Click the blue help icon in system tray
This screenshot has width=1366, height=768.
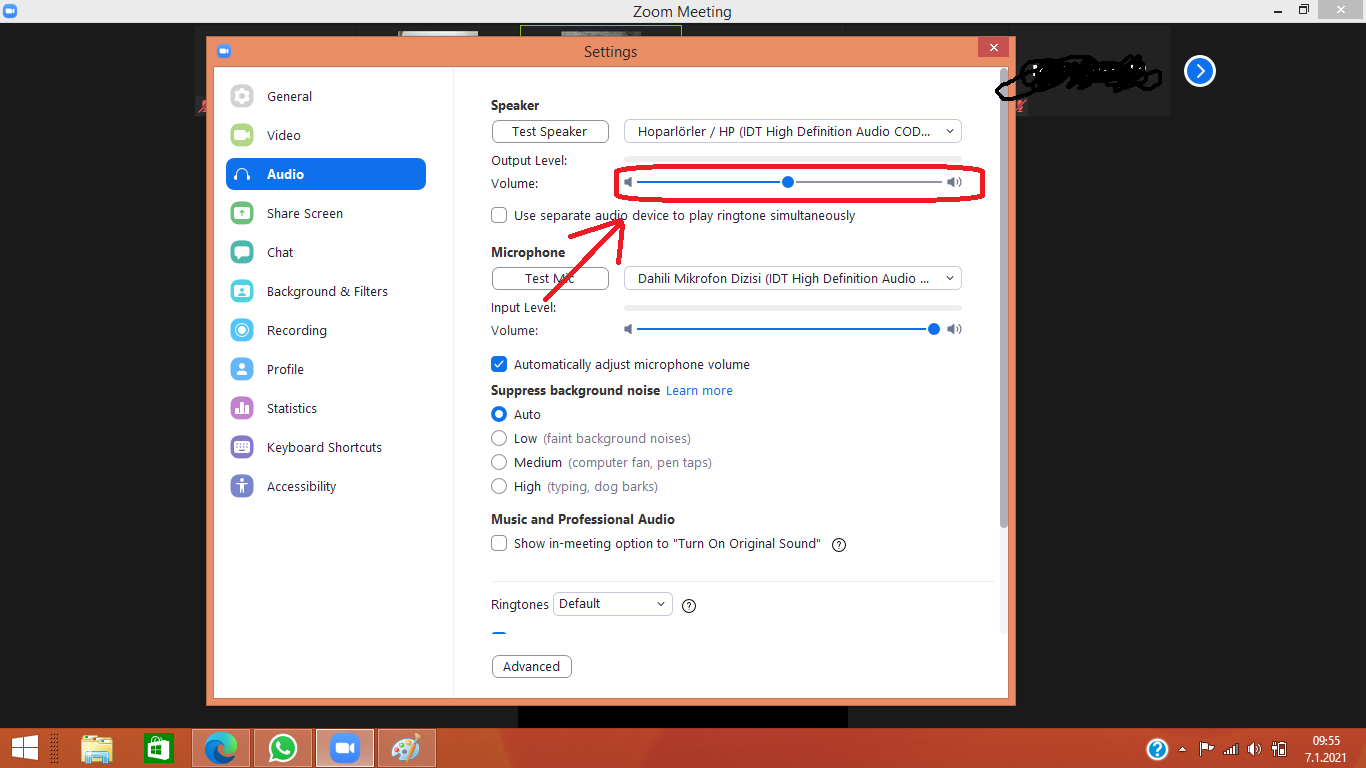(1157, 749)
